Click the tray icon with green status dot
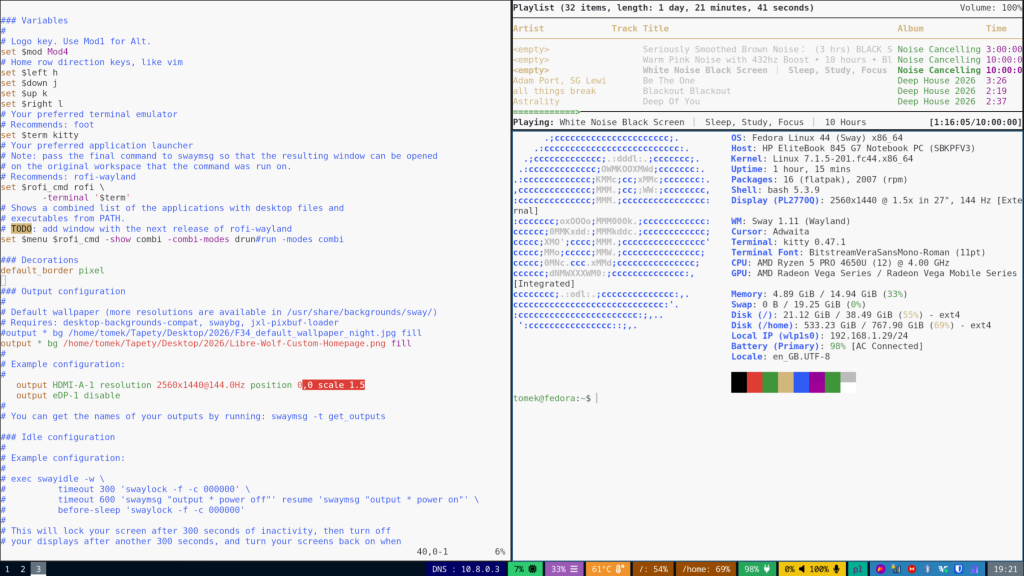Viewport: 1024px width, 576px height. coord(943,569)
